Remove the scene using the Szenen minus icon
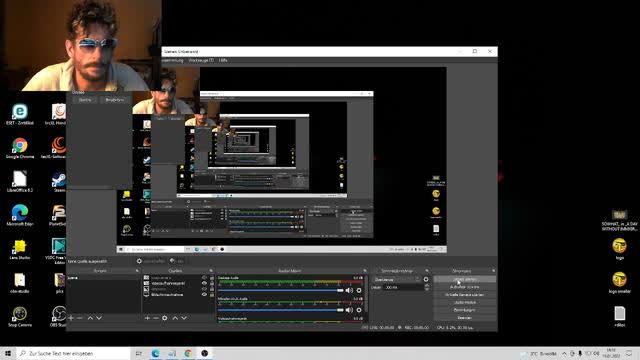The width and height of the screenshot is (640, 360). 80,318
